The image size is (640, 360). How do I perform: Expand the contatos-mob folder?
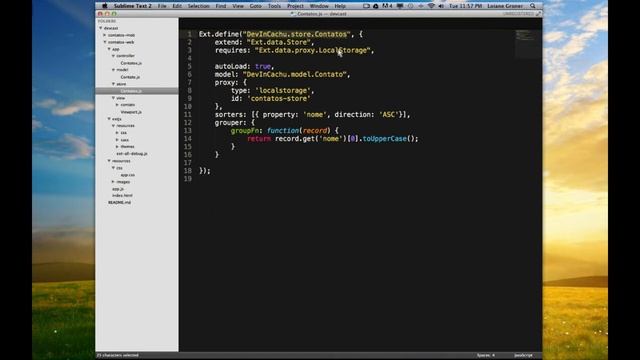(105, 35)
